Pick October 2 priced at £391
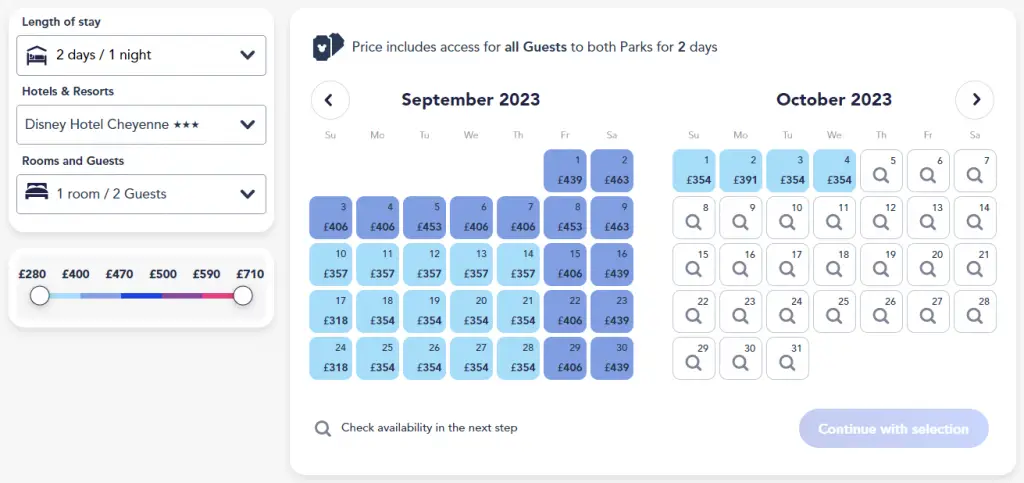This screenshot has height=483, width=1024. coord(741,170)
